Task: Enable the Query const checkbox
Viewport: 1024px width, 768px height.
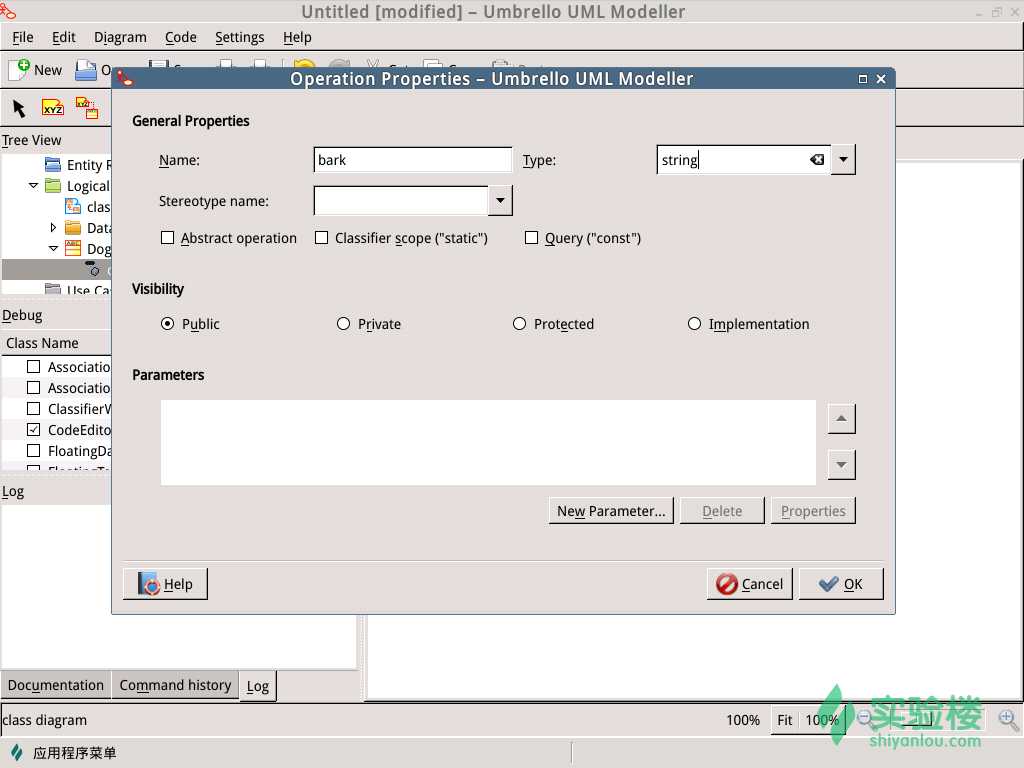Action: point(532,238)
